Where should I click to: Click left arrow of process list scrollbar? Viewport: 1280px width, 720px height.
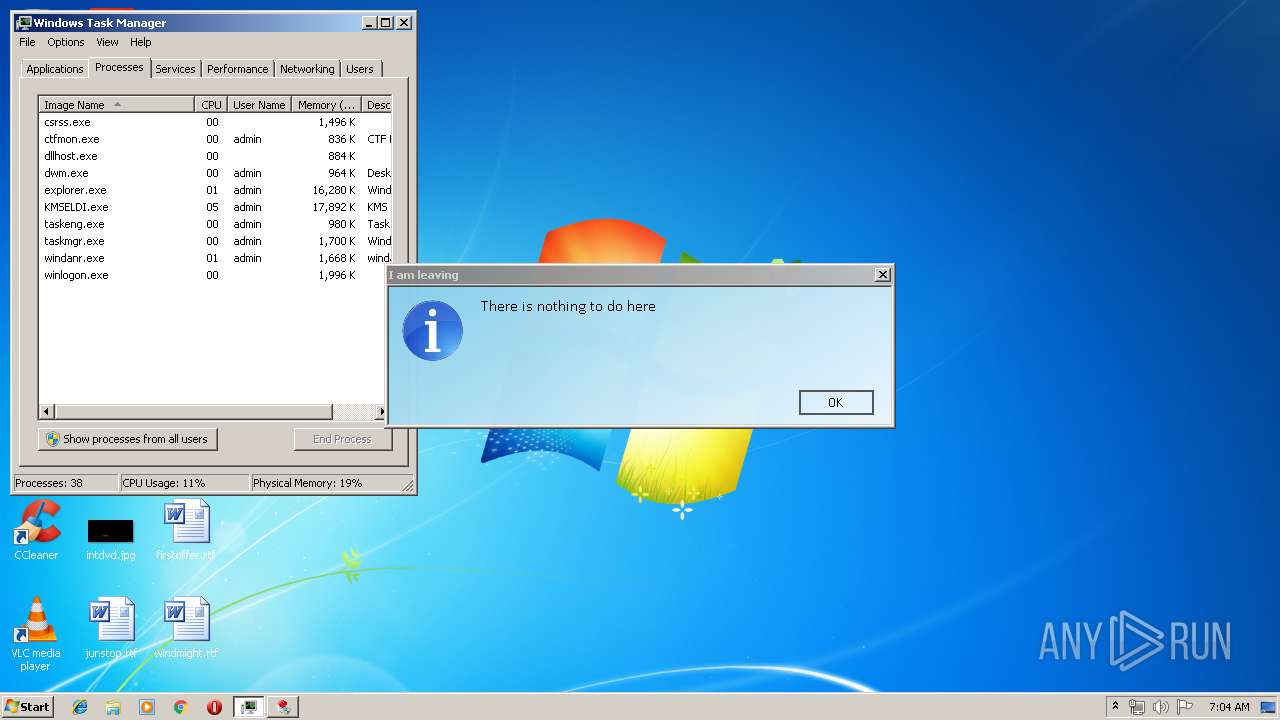(46, 412)
